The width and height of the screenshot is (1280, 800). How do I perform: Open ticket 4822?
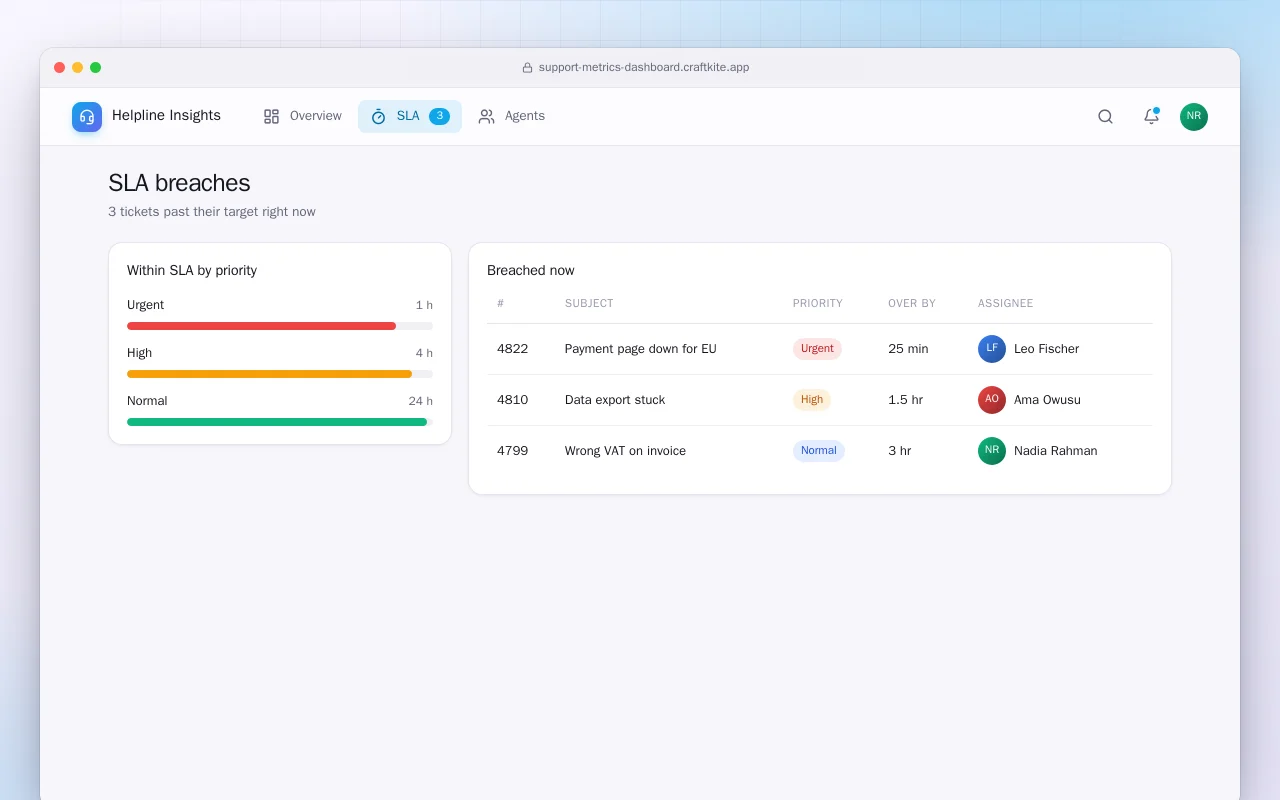513,349
